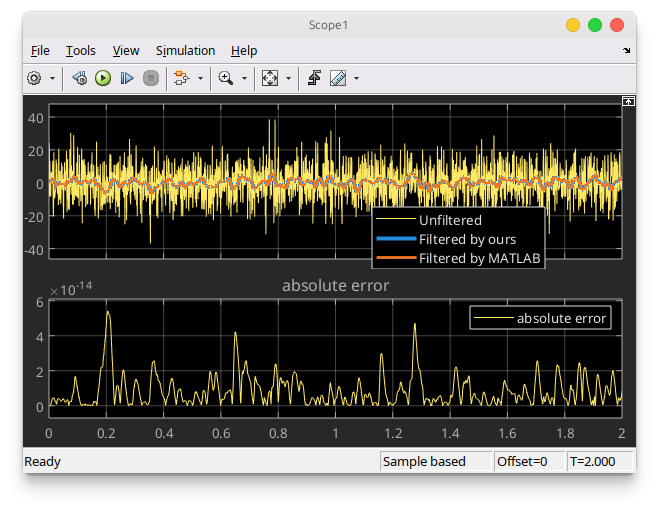Screen dimensions: 659x512
Task: Expand the configuration properties dropdown arrow
Action: click(50, 78)
